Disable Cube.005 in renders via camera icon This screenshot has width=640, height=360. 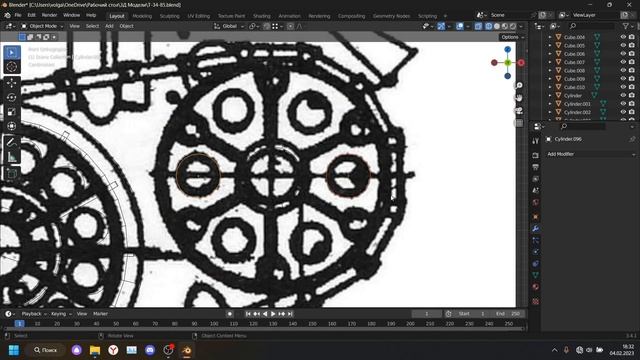click(632, 45)
